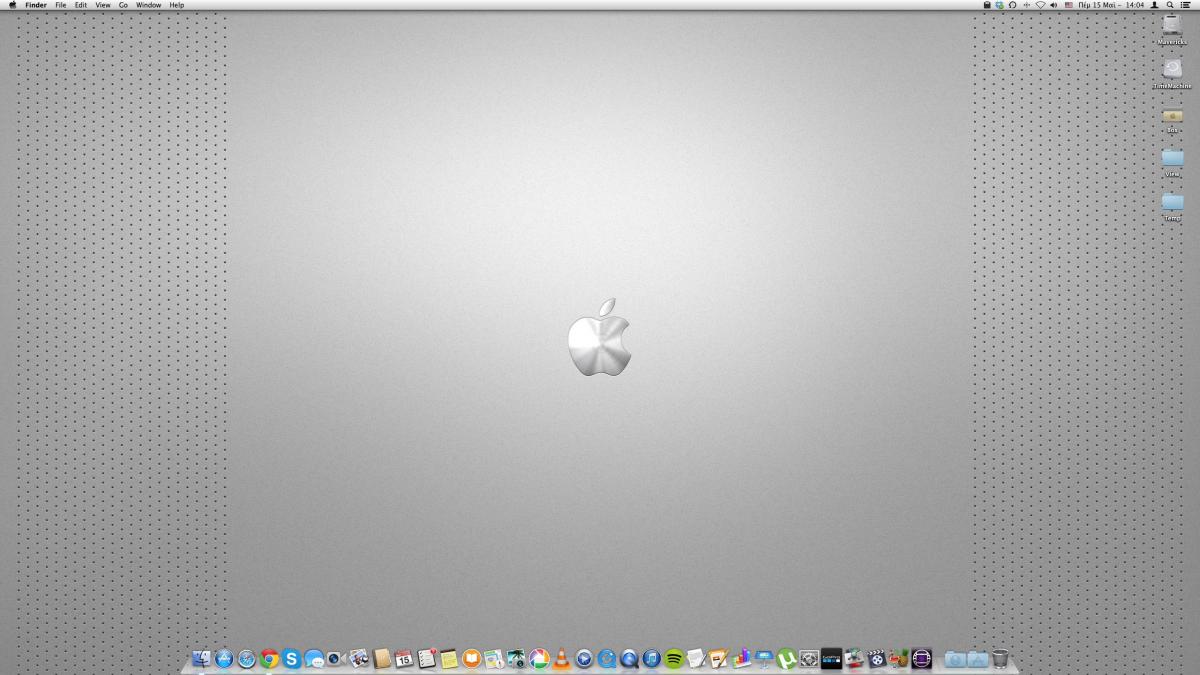This screenshot has height=675, width=1200.
Task: Open the Go menu
Action: click(123, 5)
